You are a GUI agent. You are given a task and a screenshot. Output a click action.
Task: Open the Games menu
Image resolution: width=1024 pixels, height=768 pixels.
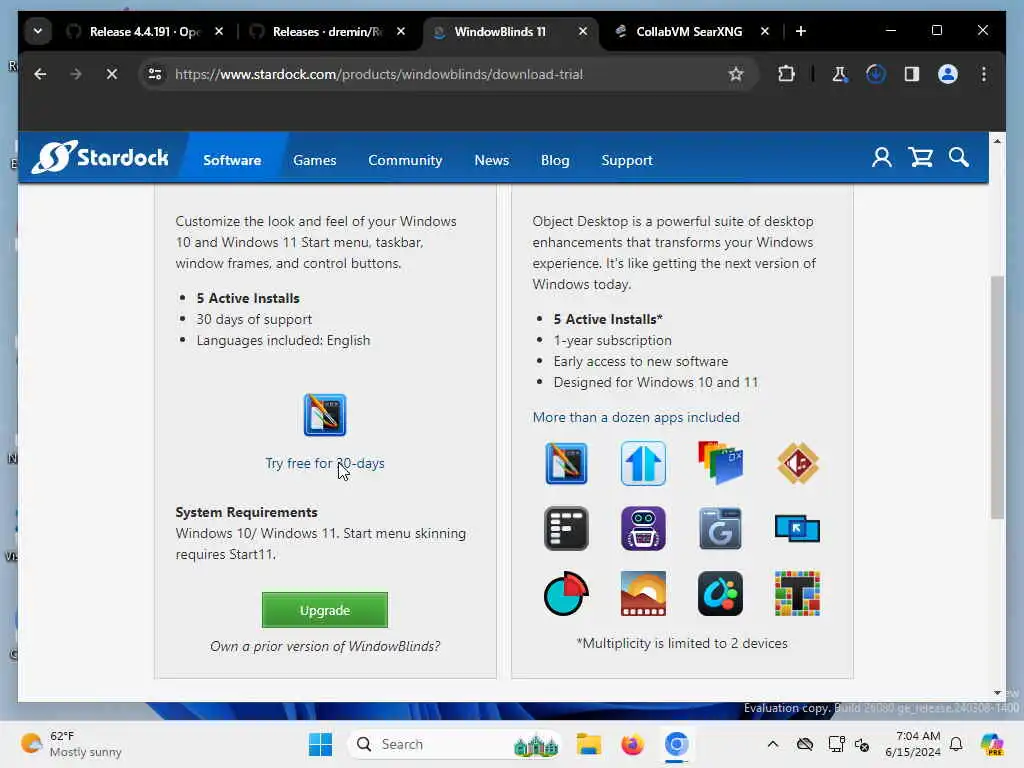pos(315,160)
